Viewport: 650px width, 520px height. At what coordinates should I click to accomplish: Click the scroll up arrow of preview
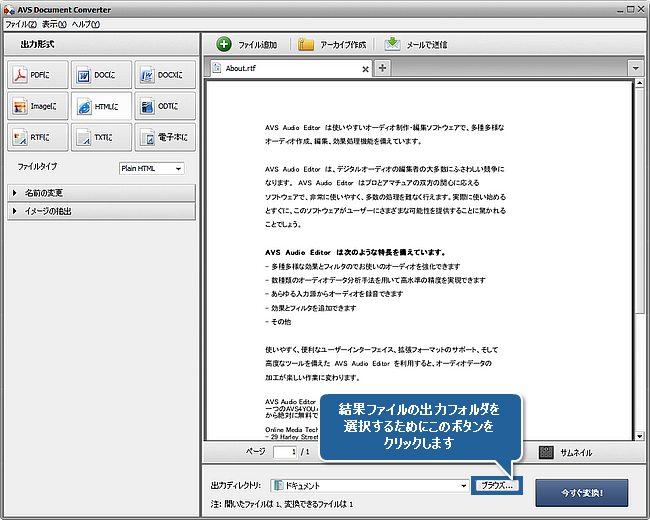[x=640, y=83]
